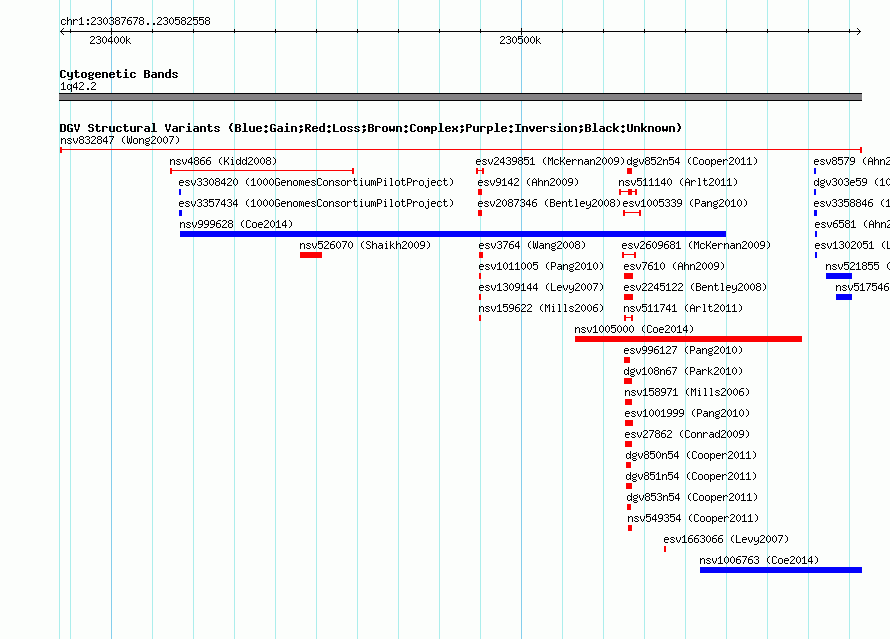Click nsv159622 (Mills2006) variant label
Viewport: 890px width, 639px height.
[x=541, y=308]
